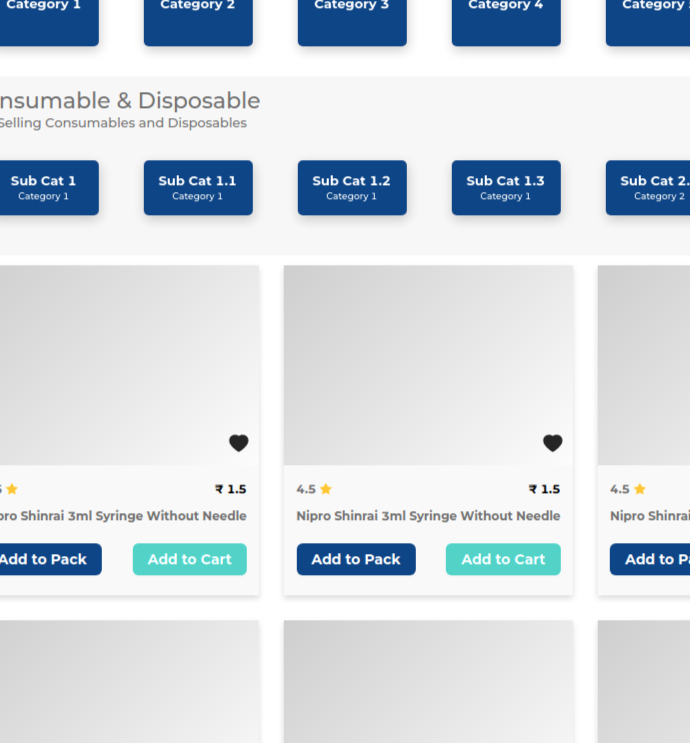This screenshot has height=743, width=690.
Task: Click the star icon on the leftmost product card
Action: pos(12,489)
